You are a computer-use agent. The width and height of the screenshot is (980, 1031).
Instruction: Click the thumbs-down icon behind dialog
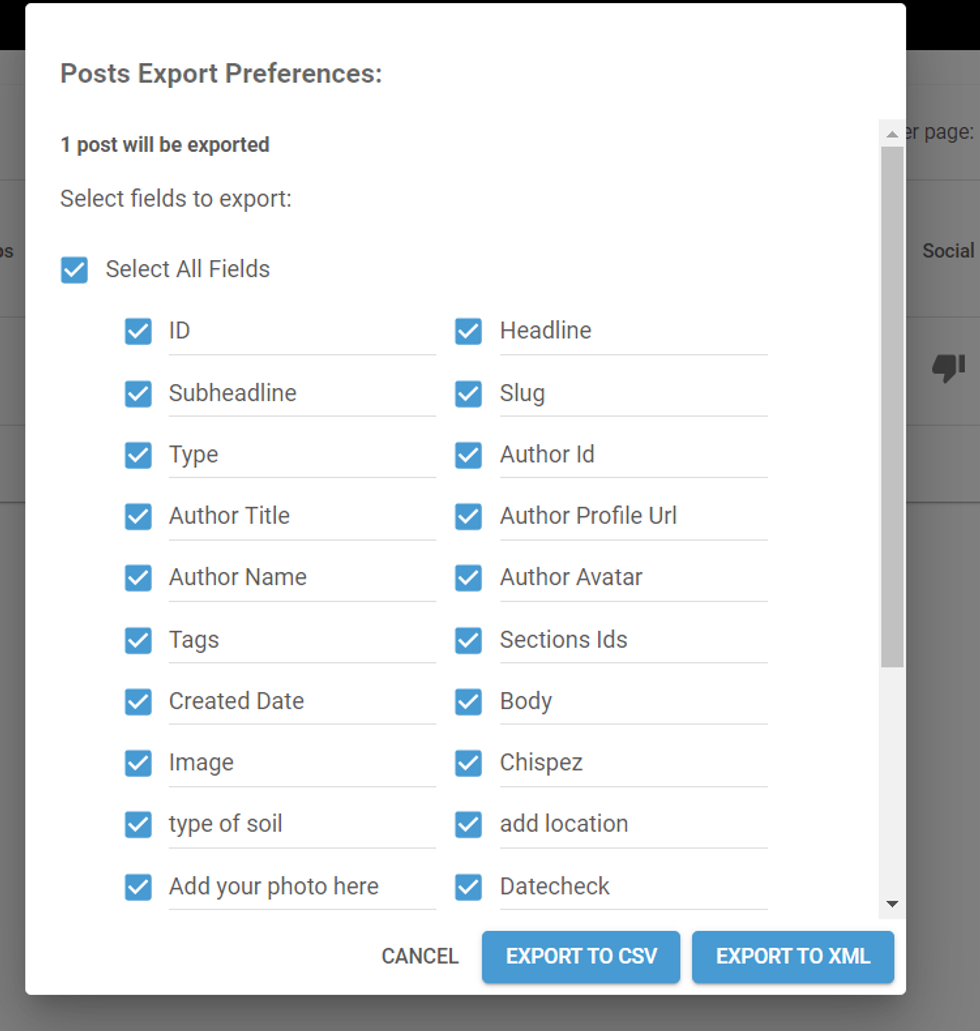click(x=948, y=368)
